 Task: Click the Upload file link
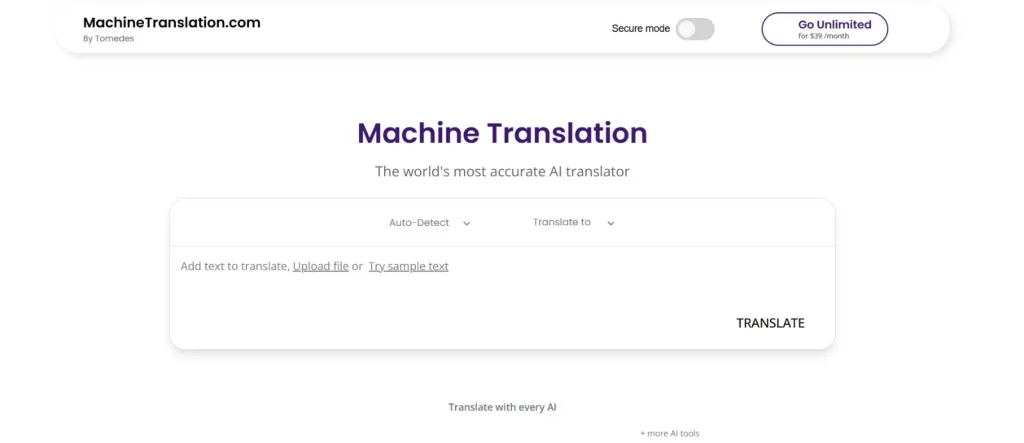pos(321,266)
